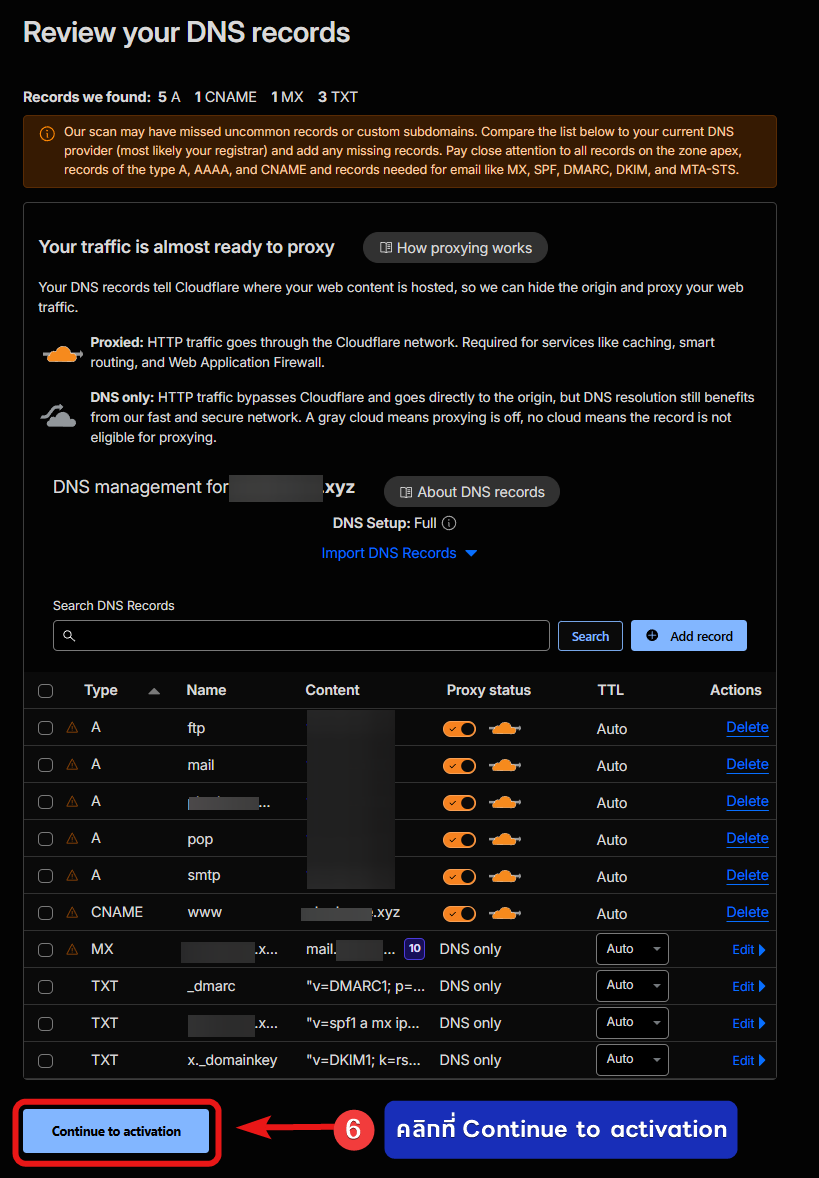This screenshot has width=819, height=1178.
Task: Delete the smtp A record
Action: [747, 875]
